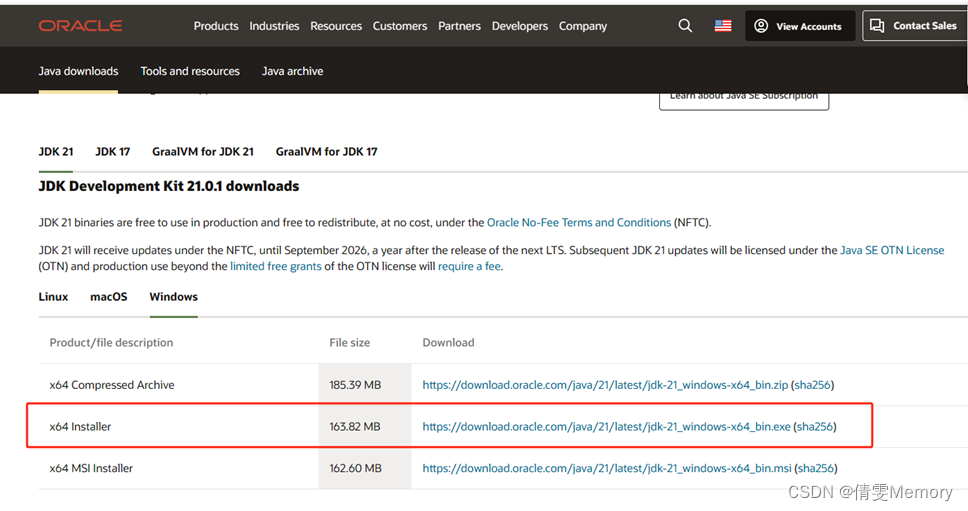Open the Company menu
Screen dimensions: 968x511
(583, 26)
